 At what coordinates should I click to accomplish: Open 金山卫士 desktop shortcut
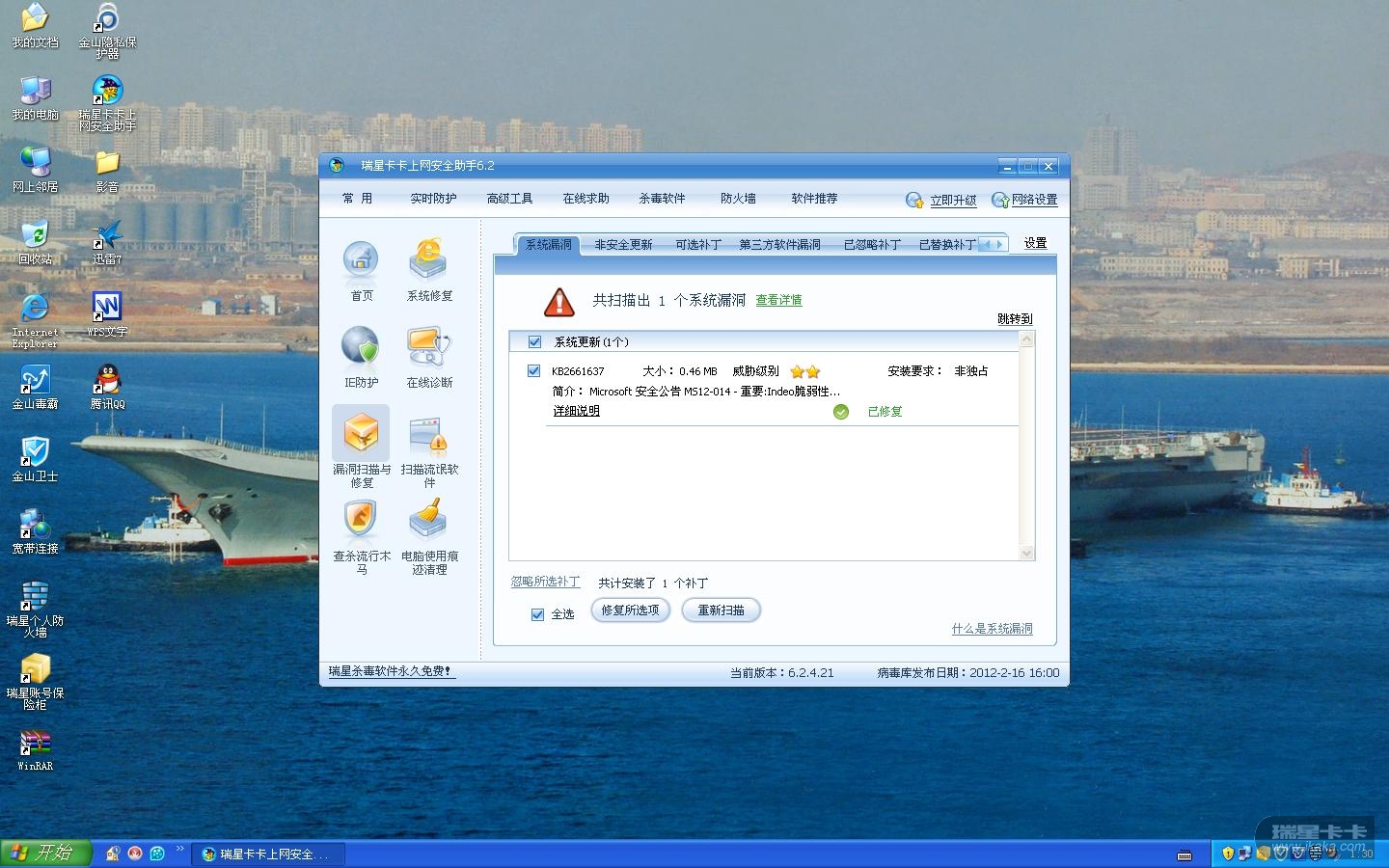(35, 460)
